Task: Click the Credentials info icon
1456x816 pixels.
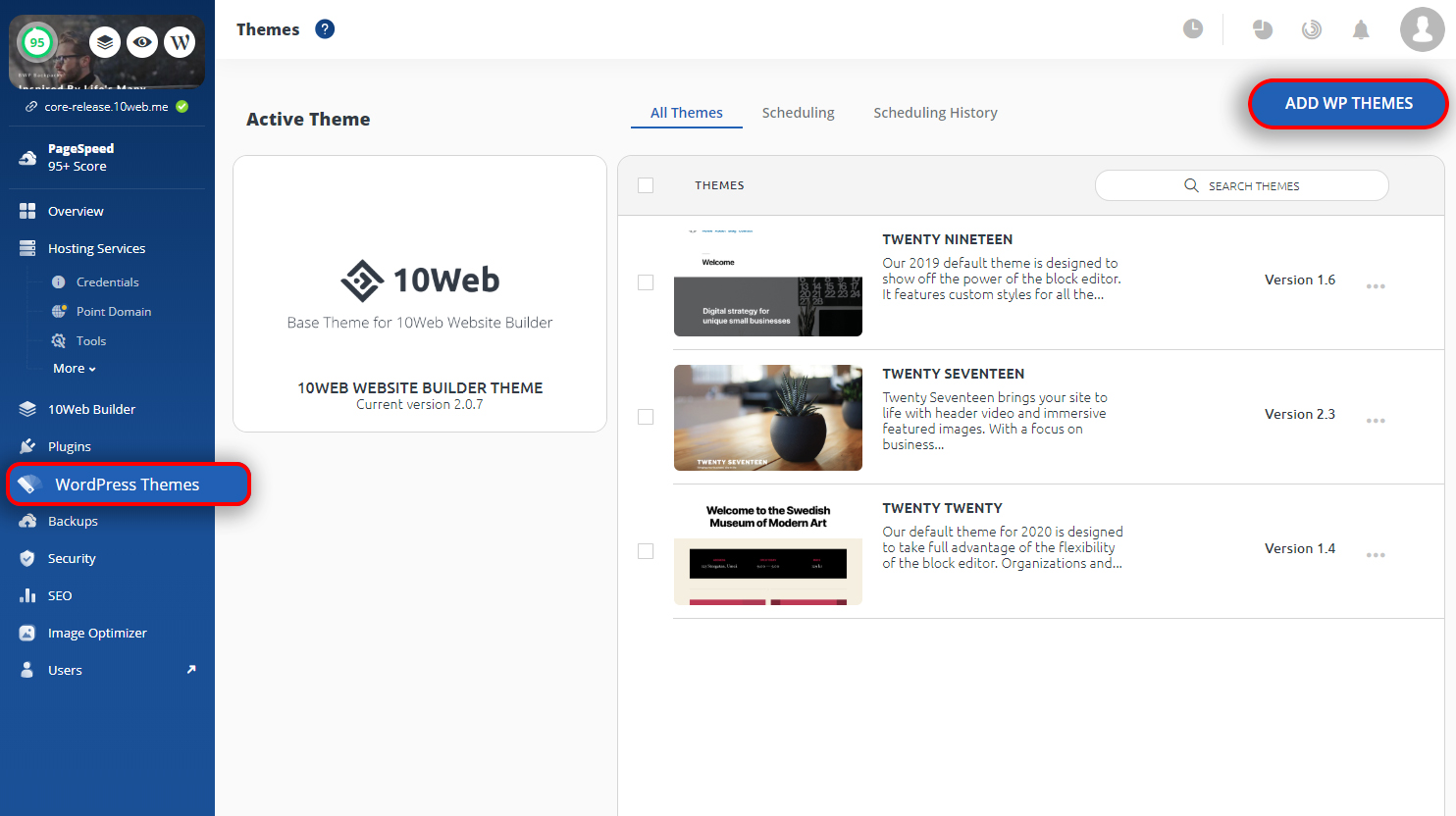Action: point(59,281)
